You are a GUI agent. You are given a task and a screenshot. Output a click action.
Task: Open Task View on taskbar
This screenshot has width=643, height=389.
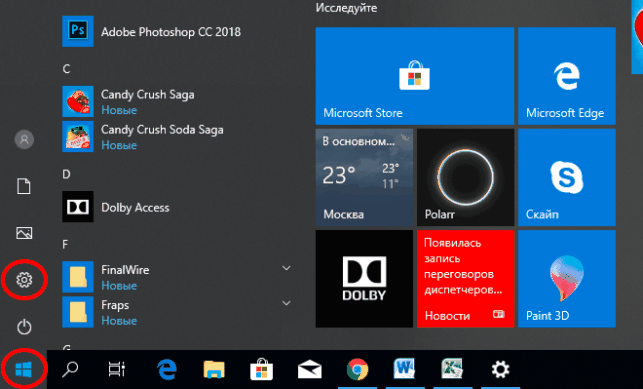117,370
